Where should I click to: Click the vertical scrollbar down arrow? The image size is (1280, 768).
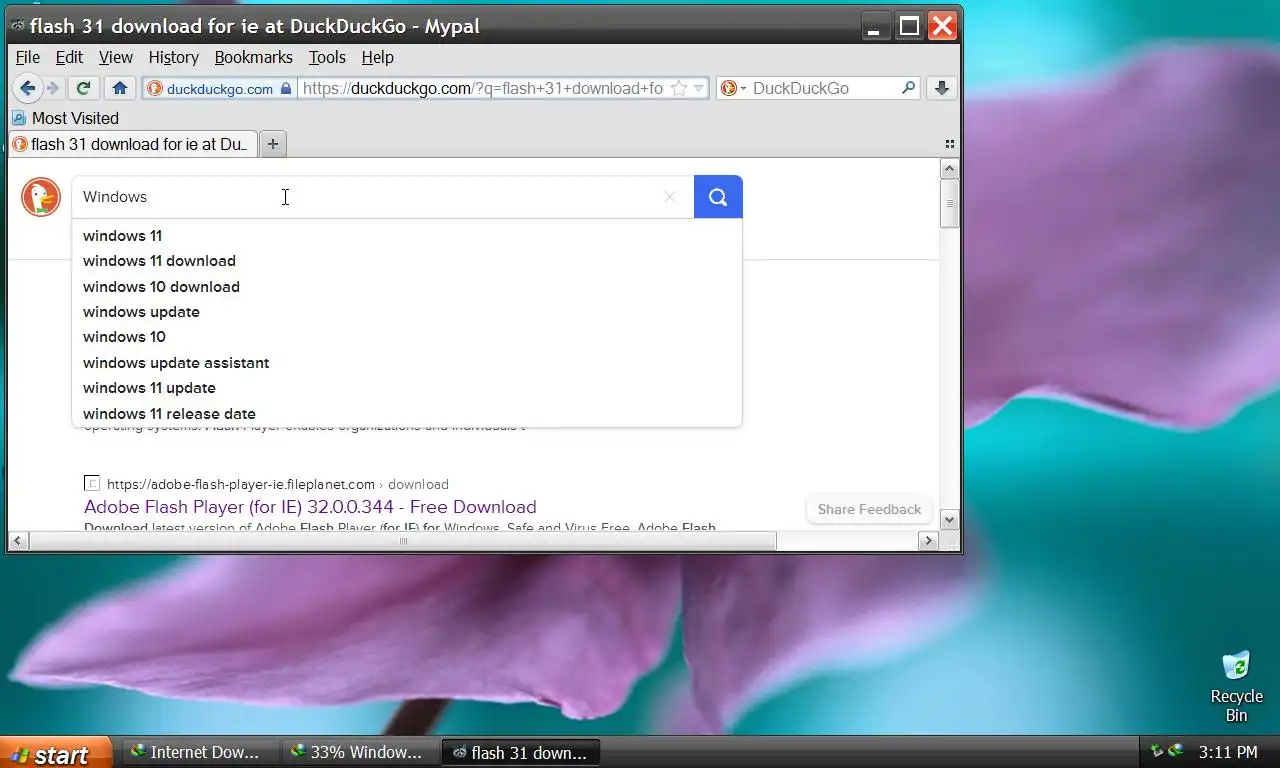950,519
